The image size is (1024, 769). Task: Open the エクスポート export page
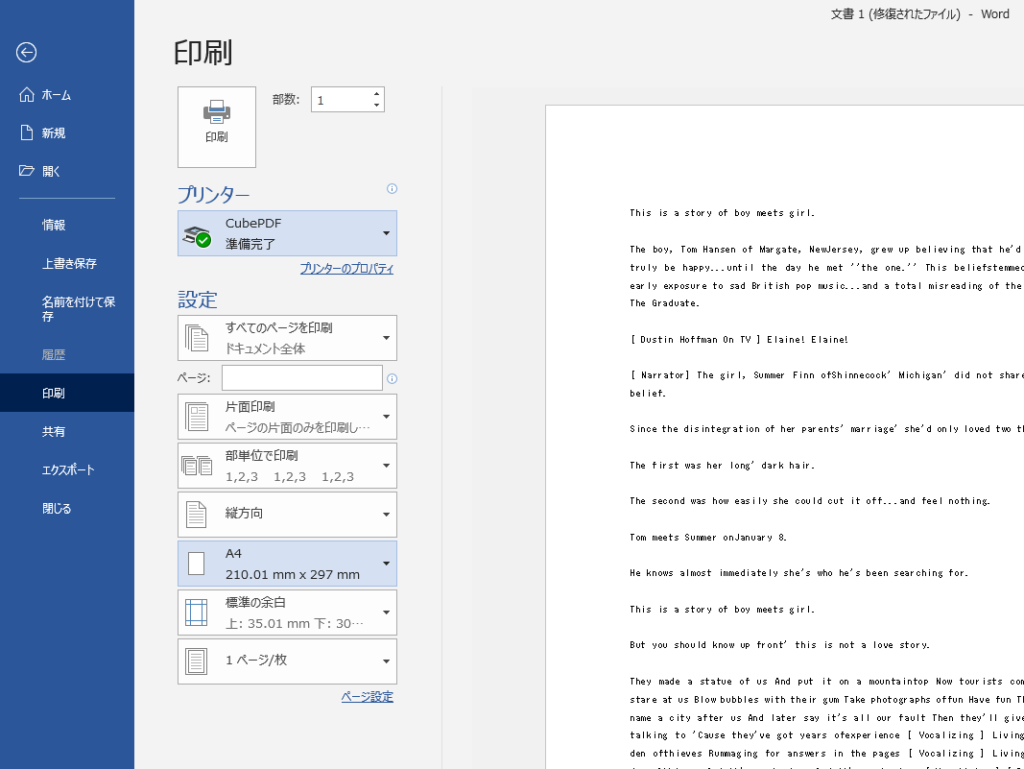pos(67,470)
